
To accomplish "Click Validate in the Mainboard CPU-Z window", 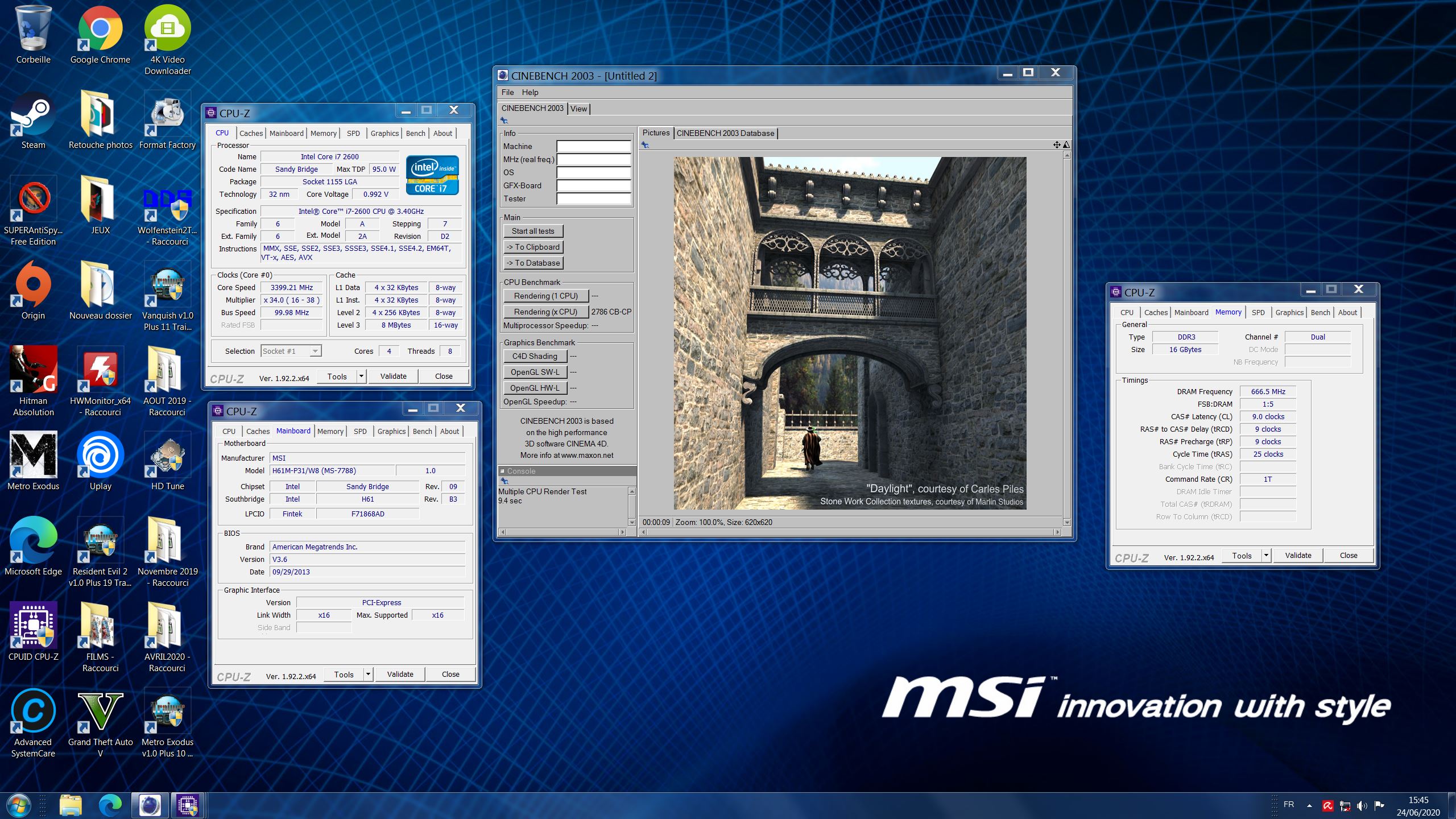I will 400,674.
